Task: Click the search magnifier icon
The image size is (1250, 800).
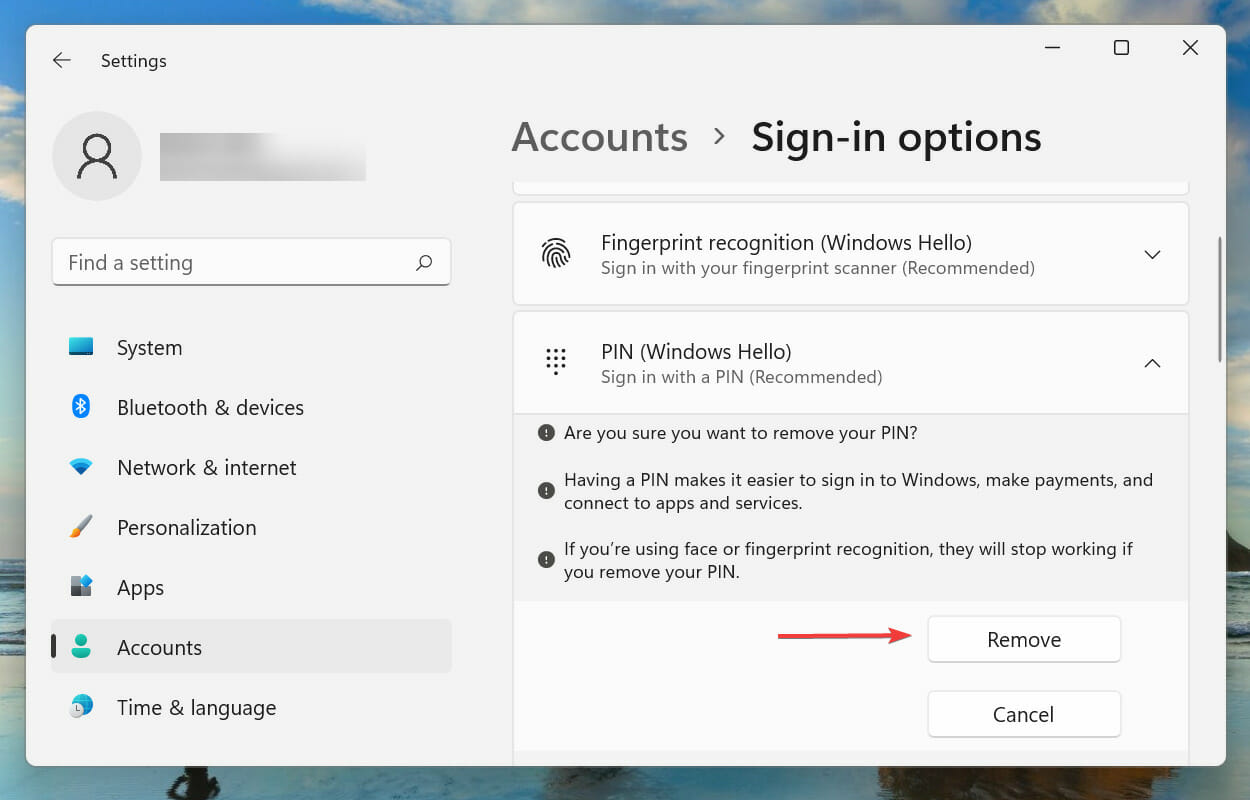Action: (x=424, y=263)
